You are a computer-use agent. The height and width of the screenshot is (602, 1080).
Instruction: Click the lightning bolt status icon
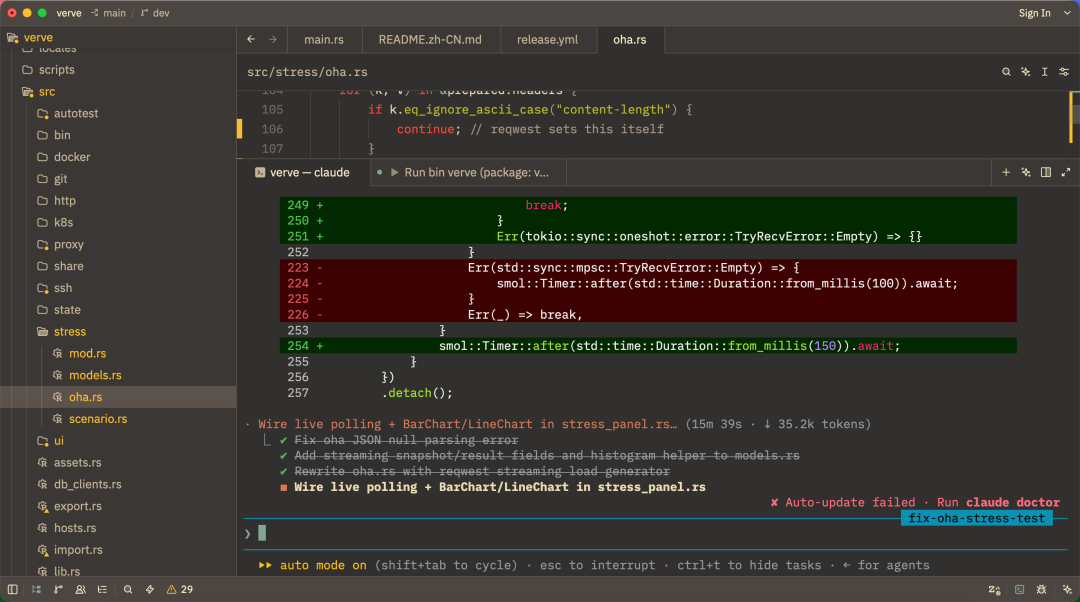pos(149,590)
